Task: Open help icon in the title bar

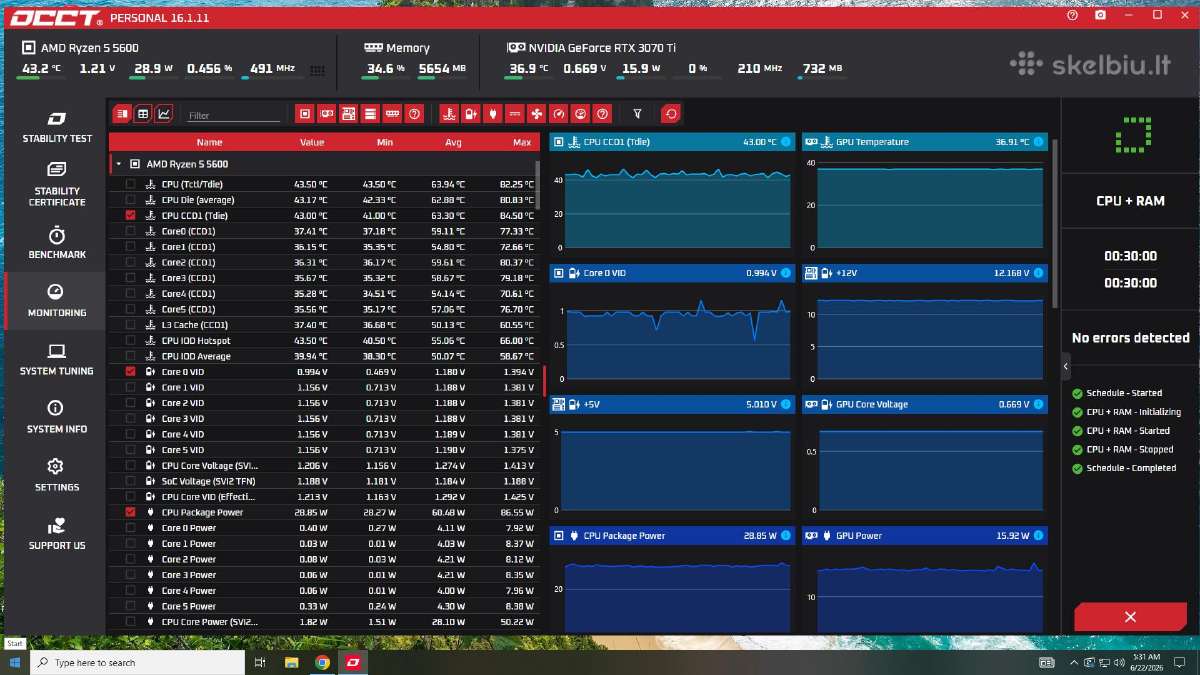Action: (1073, 16)
